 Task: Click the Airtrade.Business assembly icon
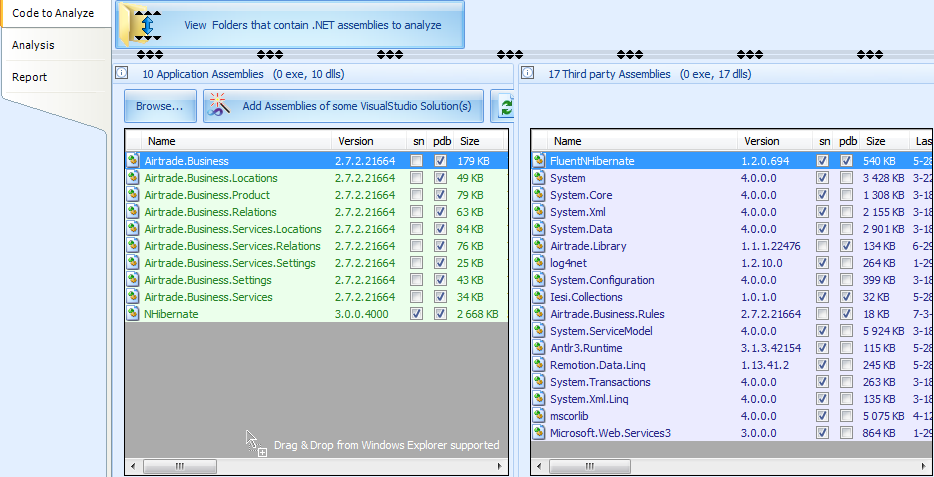[x=133, y=161]
